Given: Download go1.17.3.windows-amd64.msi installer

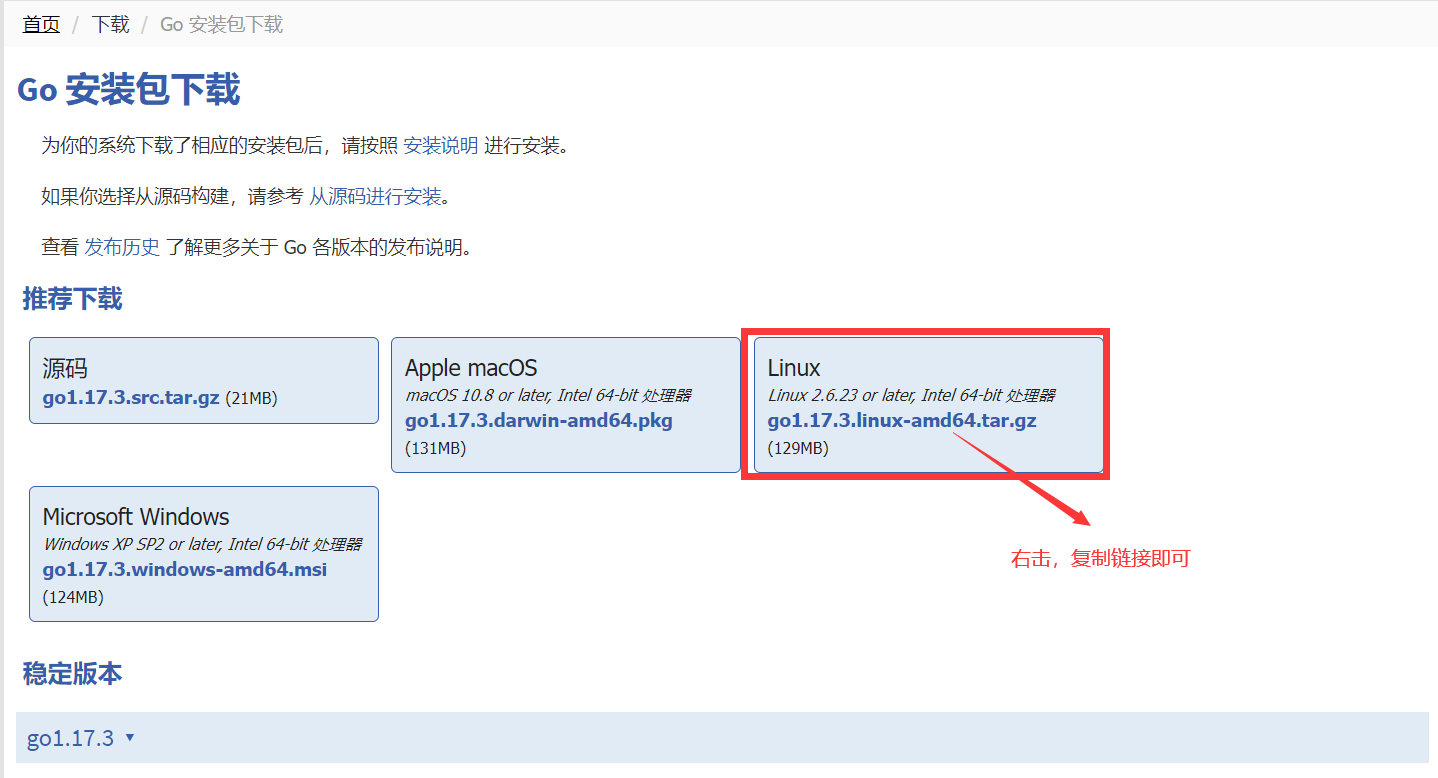Looking at the screenshot, I should click(x=185, y=570).
